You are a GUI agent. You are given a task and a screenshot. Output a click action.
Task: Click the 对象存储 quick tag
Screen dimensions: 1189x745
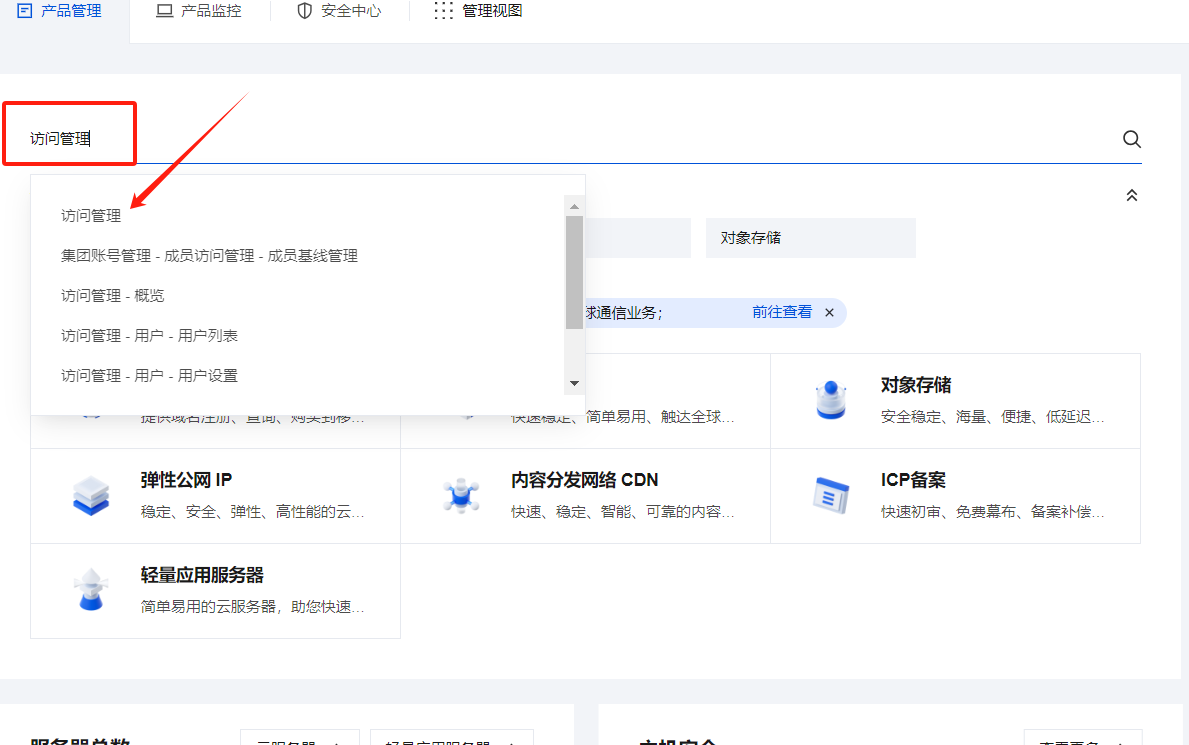click(x=811, y=238)
